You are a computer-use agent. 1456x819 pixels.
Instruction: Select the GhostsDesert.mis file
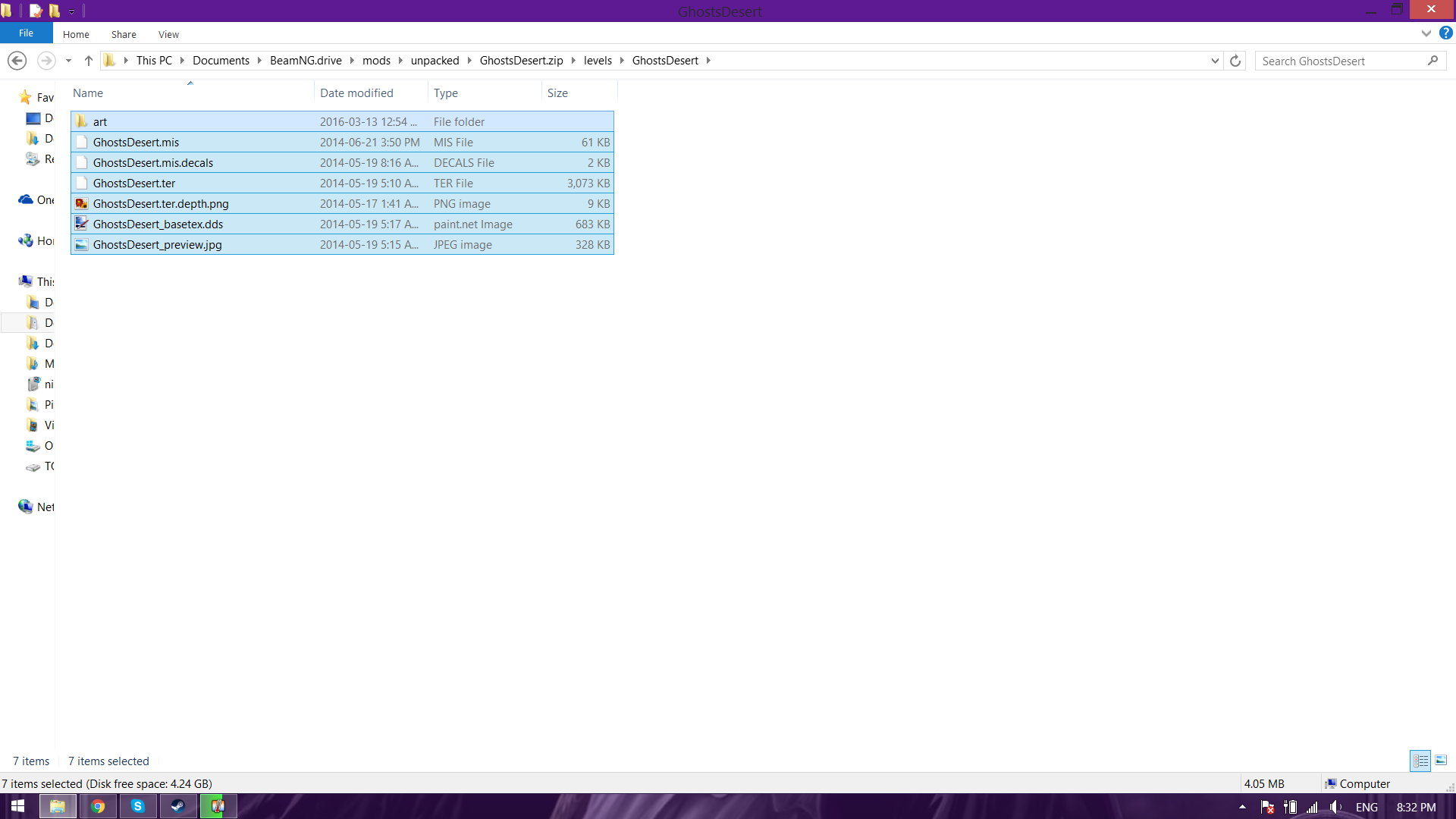coord(342,142)
